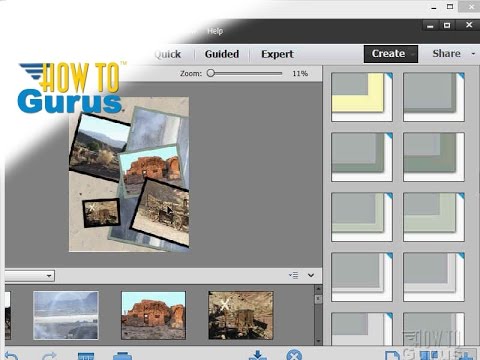Screen dimensions: 480x360
Task: Switch to Expert edit mode
Action: 277,54
